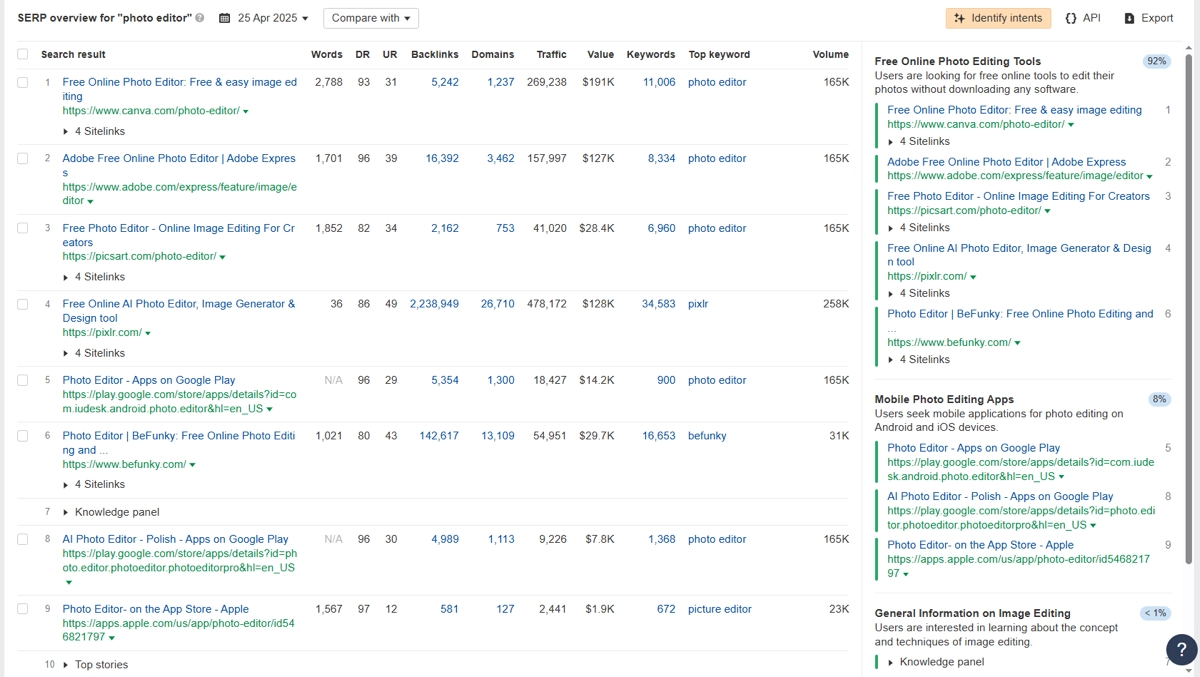1200x677 pixels.
Task: Click the befunky top keyword link
Action: (x=707, y=435)
